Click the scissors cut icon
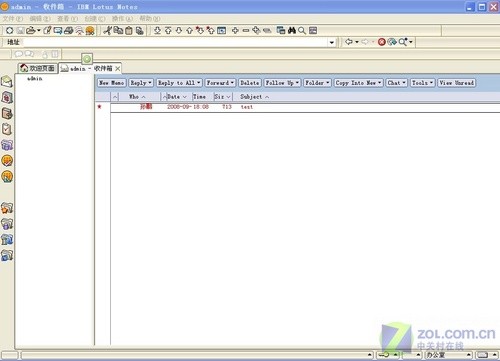 [107, 31]
